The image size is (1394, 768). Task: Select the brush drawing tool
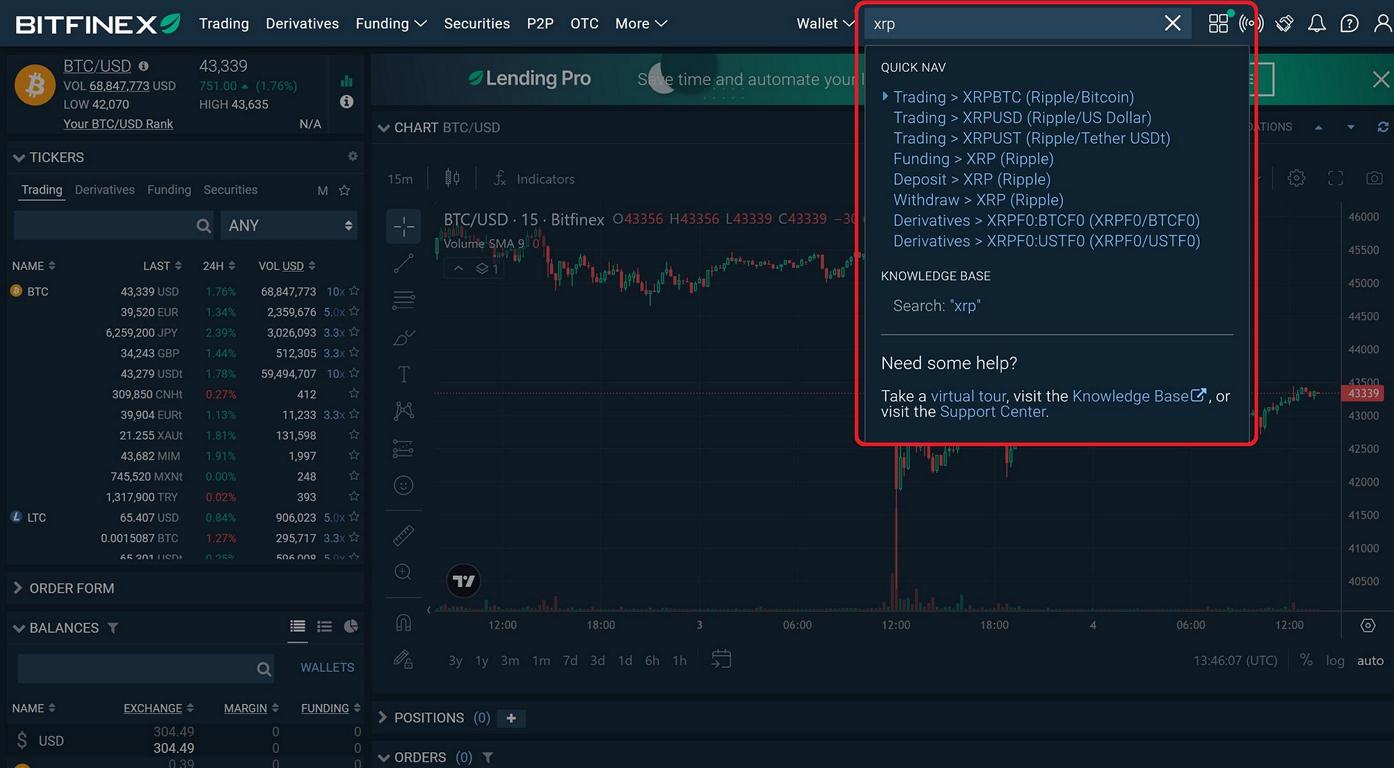pyautogui.click(x=404, y=337)
